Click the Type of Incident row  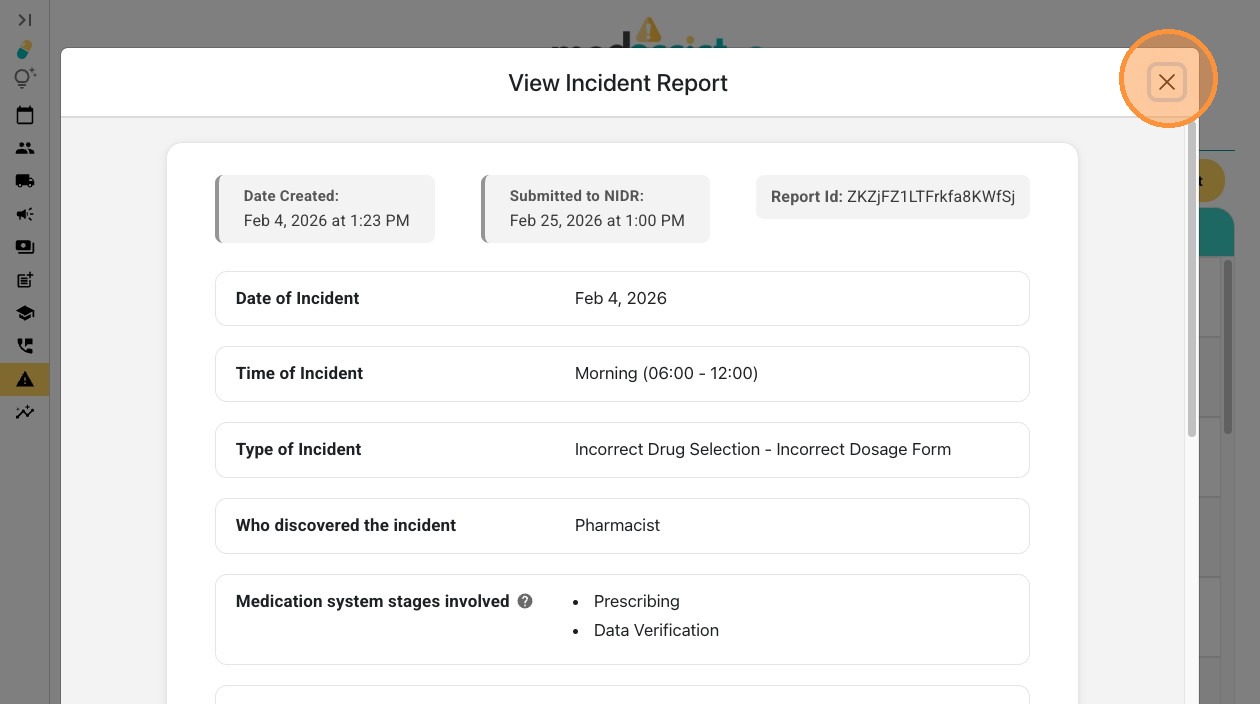tap(622, 450)
